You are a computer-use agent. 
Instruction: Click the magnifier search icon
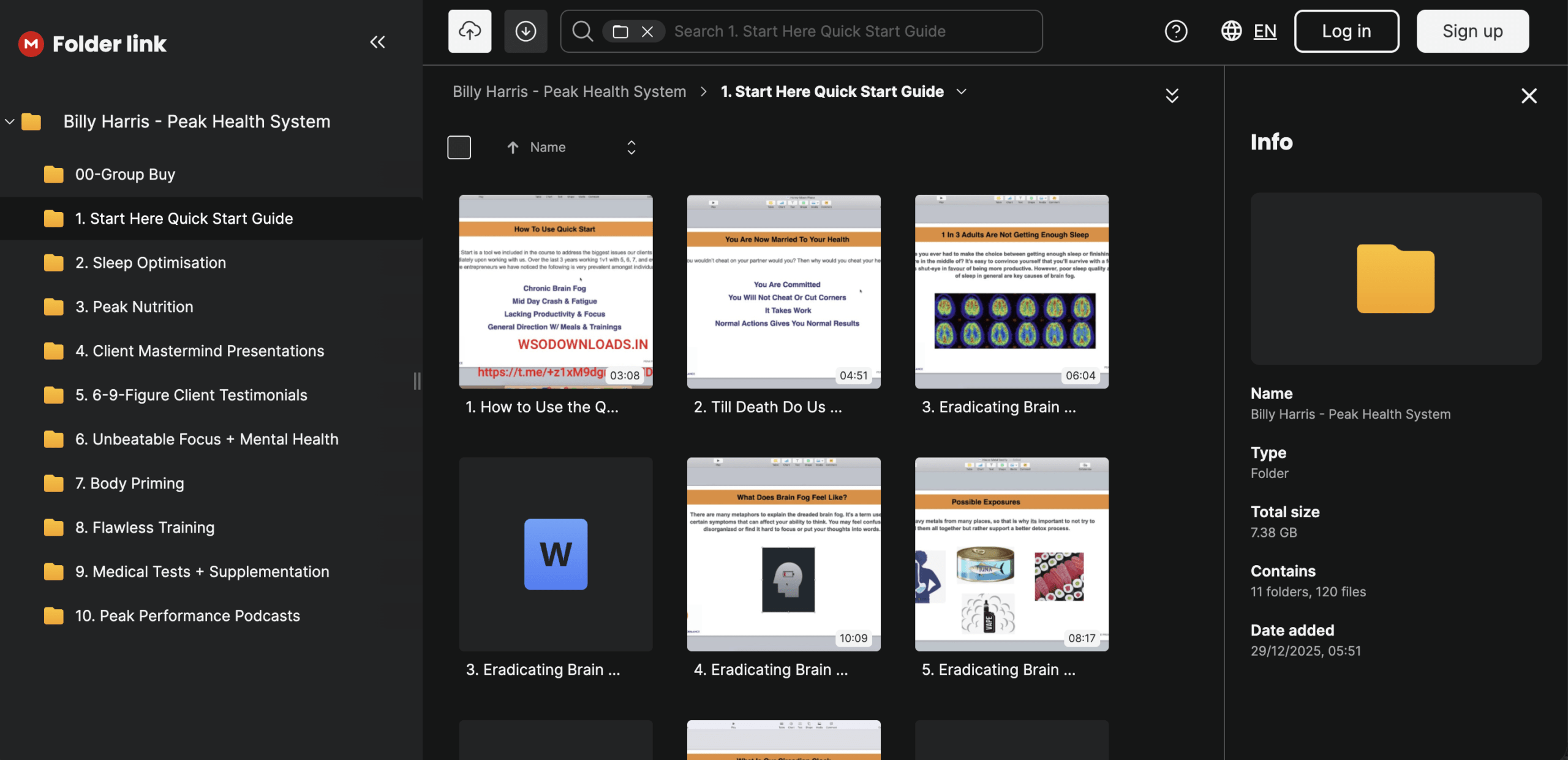(582, 31)
